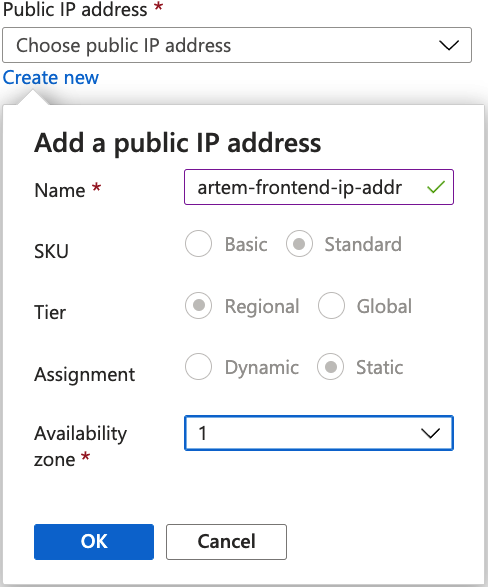Click the SKU field label
This screenshot has width=488, height=587.
click(x=51, y=251)
